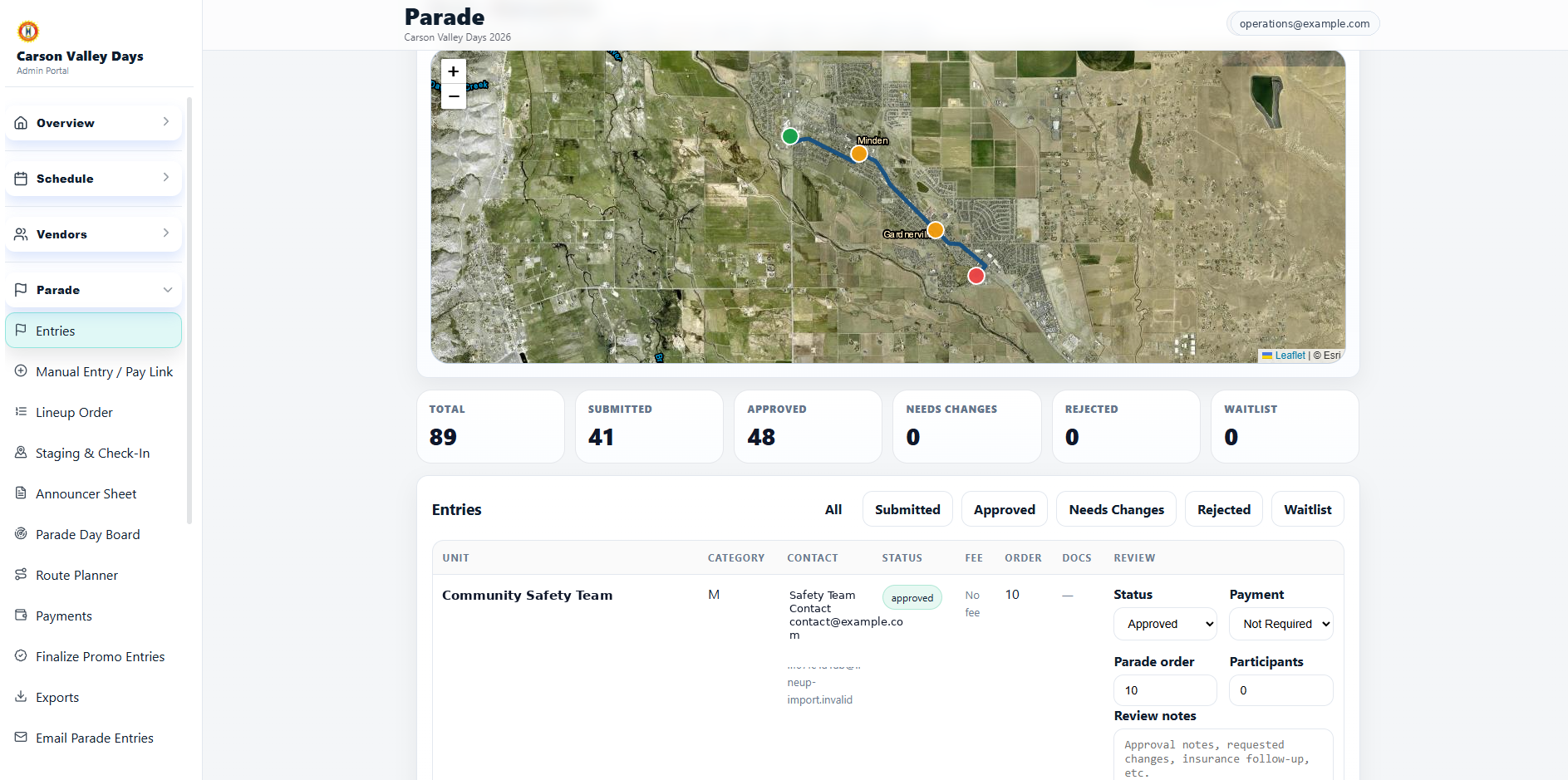The height and width of the screenshot is (780, 1568).
Task: Click the Approved 48 stat card
Action: [x=808, y=426]
